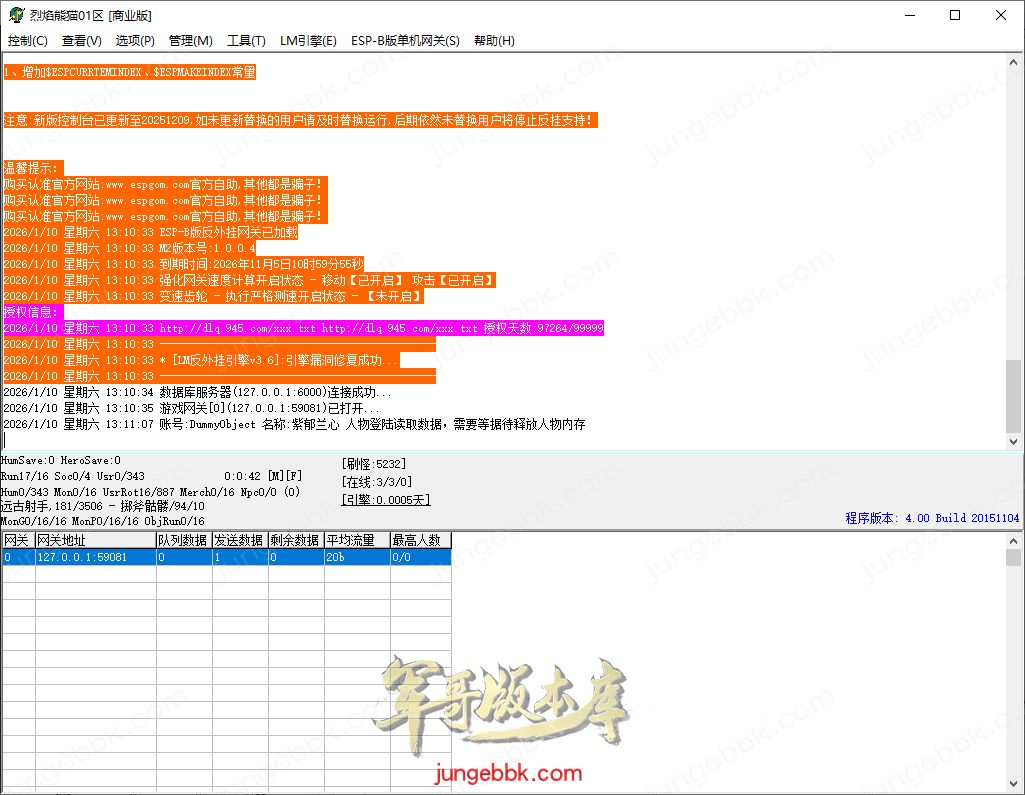
Task: Maximize the application window
Action: coord(954,15)
